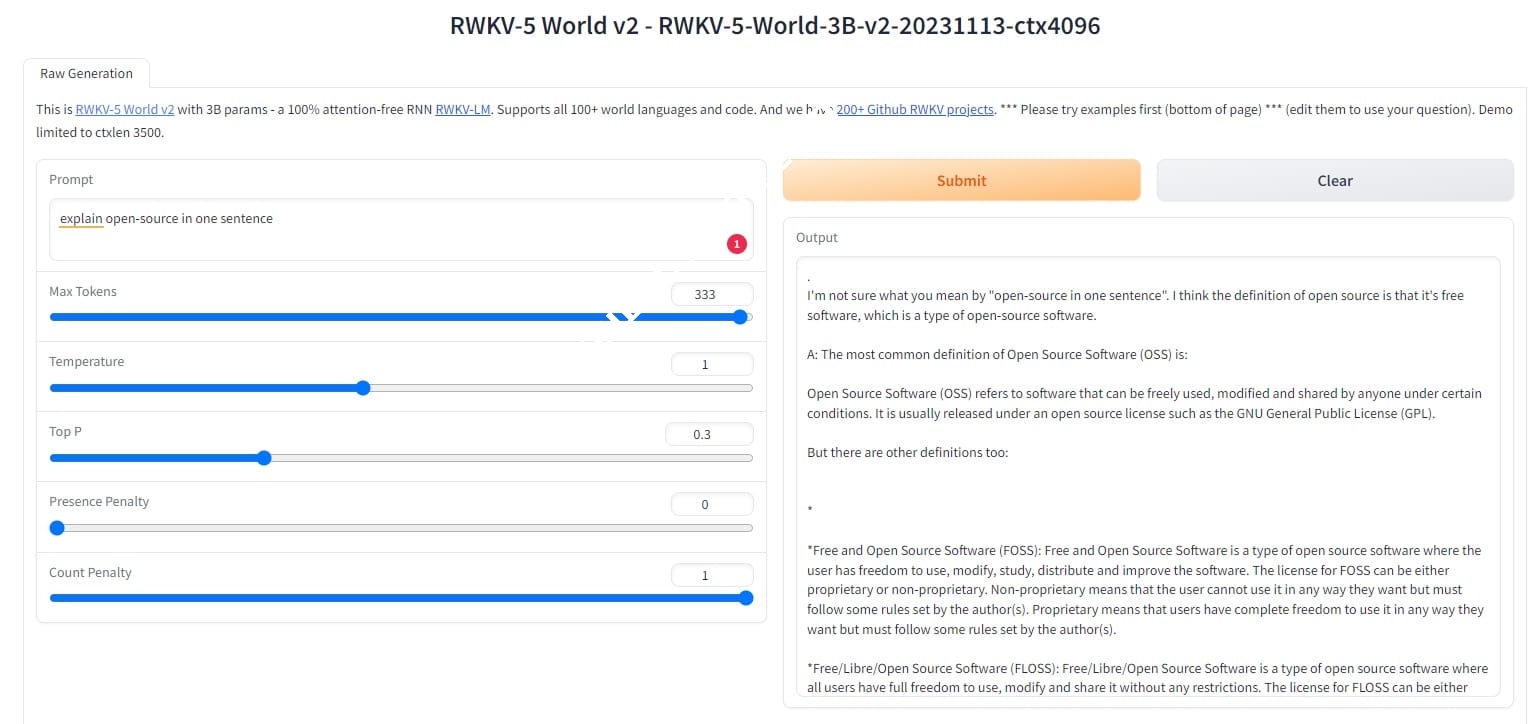Click the Count Penalty slider handle
Screen dimensions: 1534x724
745,598
